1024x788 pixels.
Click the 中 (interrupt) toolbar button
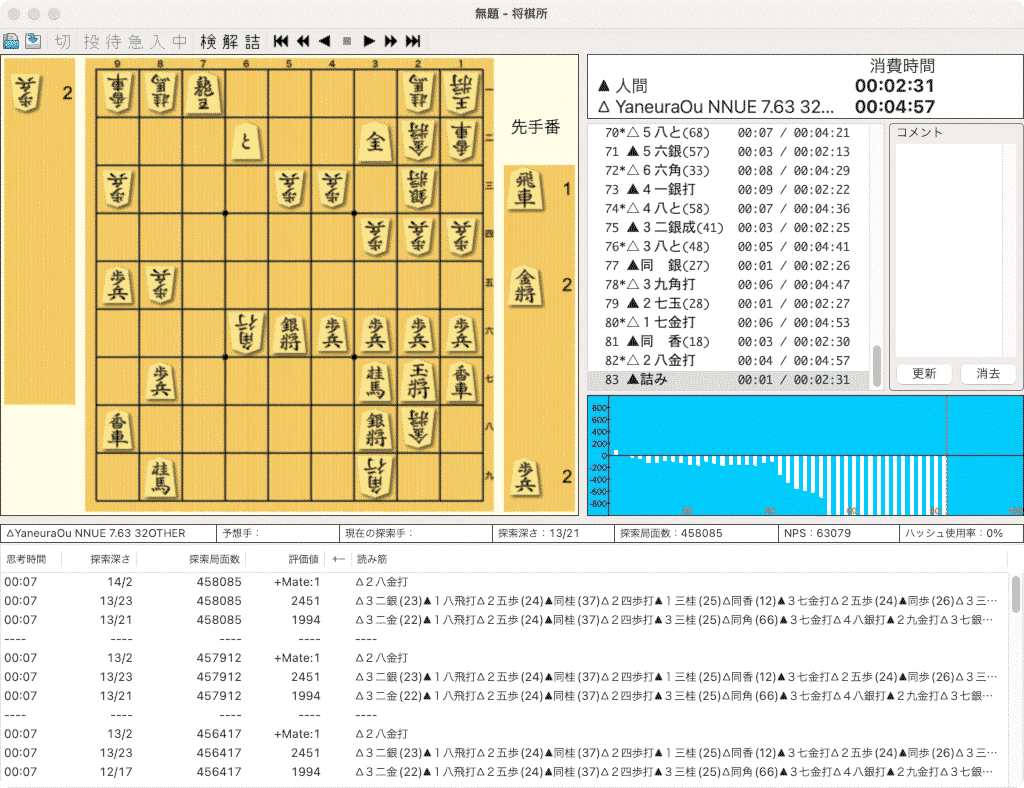180,42
